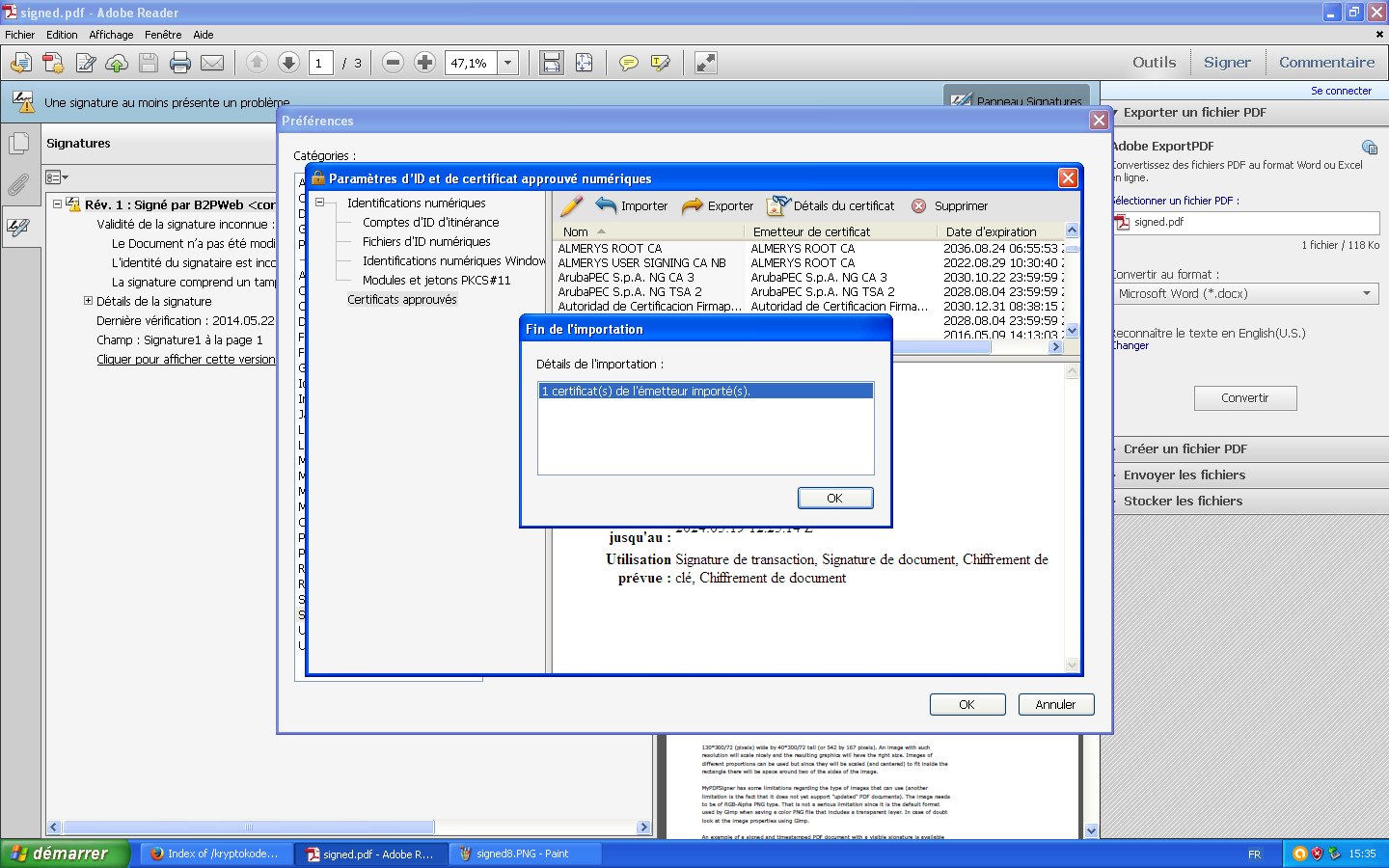This screenshot has width=1389, height=868.
Task: Select Certificats approuvés tree item
Action: (x=402, y=300)
